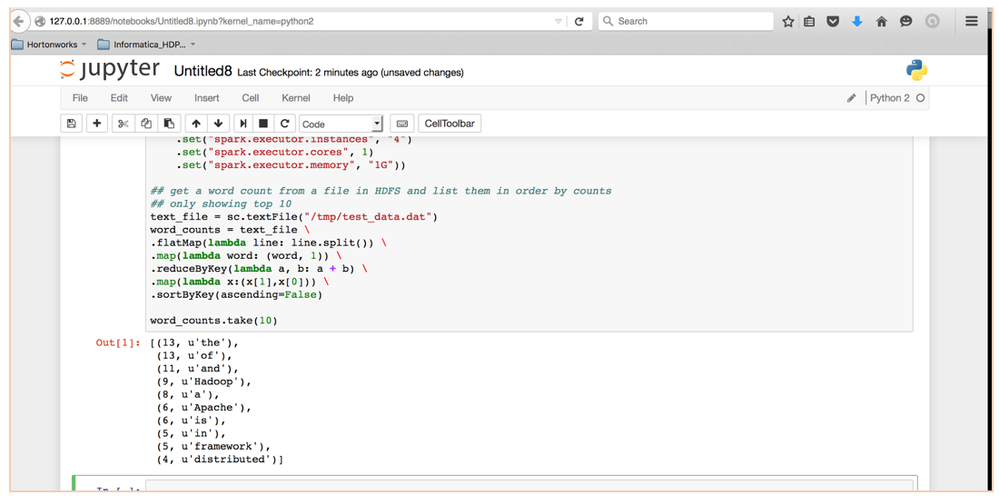The height and width of the screenshot is (496, 999).
Task: Save the notebook with the floppy disk icon
Action: [x=71, y=124]
